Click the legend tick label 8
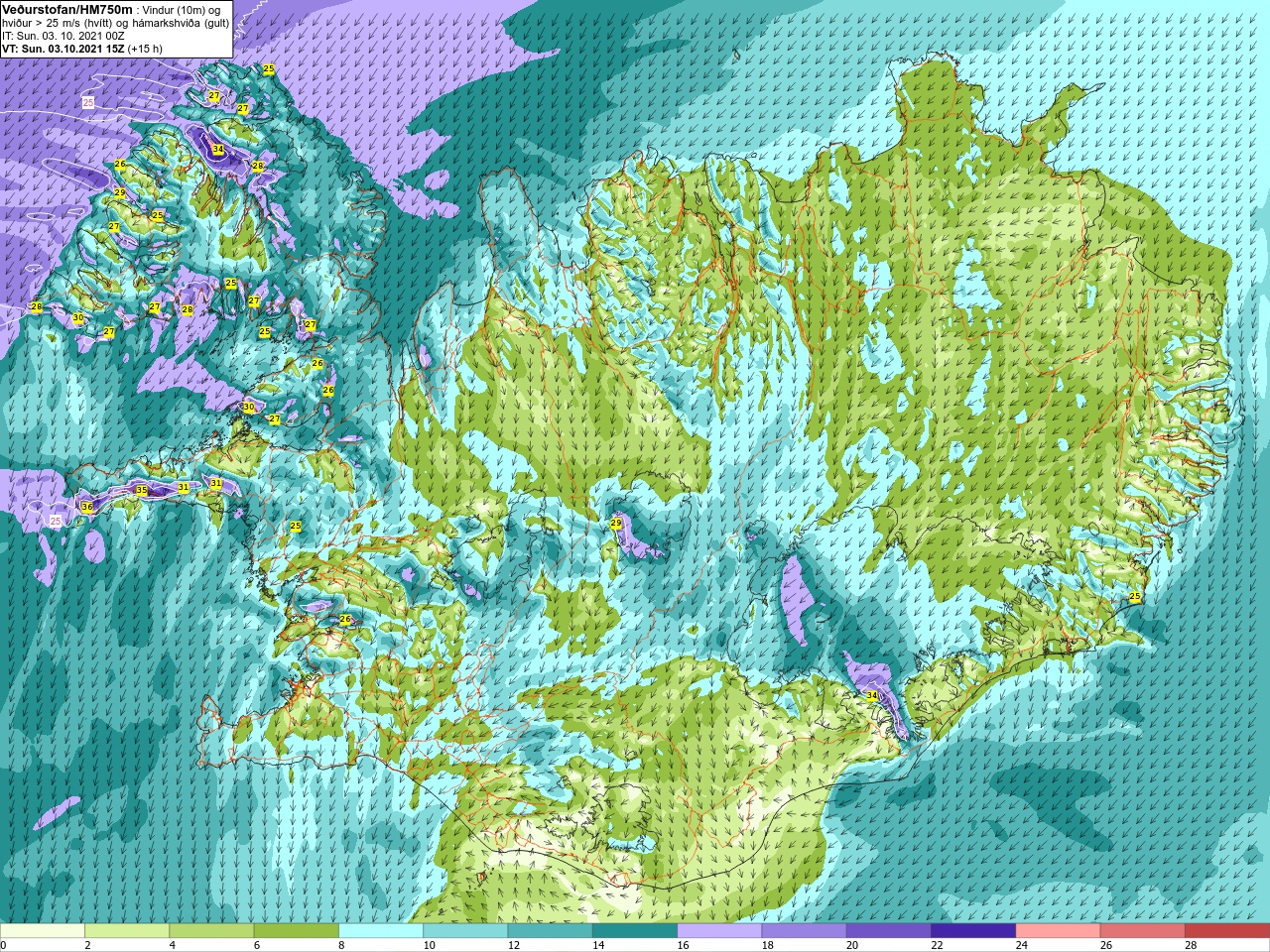 tap(343, 945)
